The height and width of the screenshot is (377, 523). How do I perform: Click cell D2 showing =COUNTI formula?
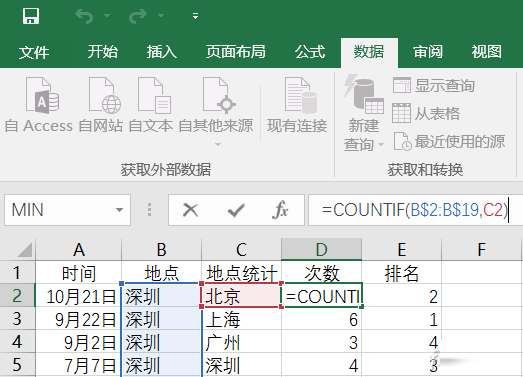tap(322, 296)
